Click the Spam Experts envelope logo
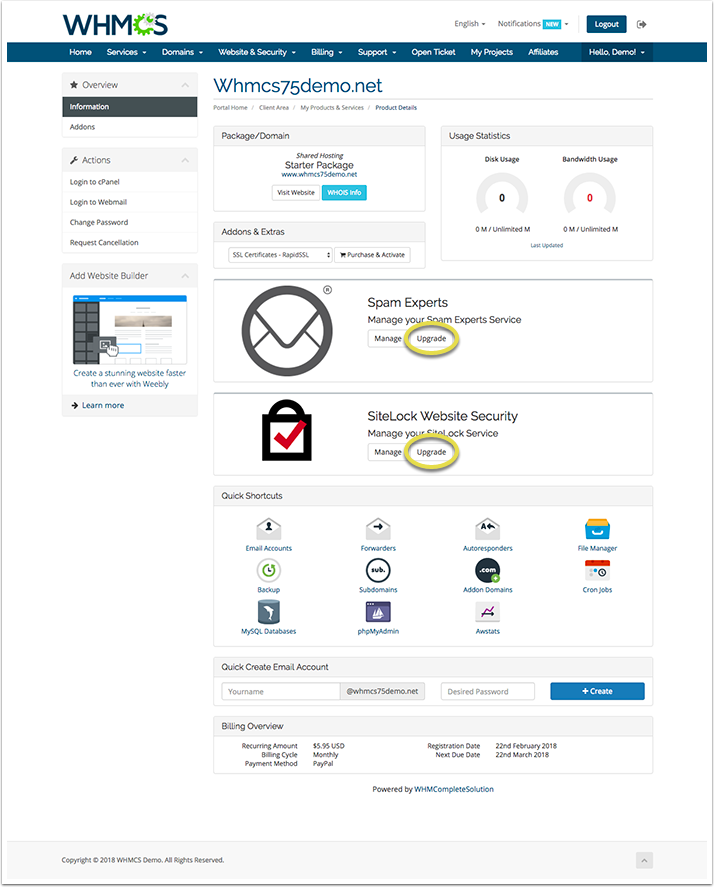 coord(287,331)
